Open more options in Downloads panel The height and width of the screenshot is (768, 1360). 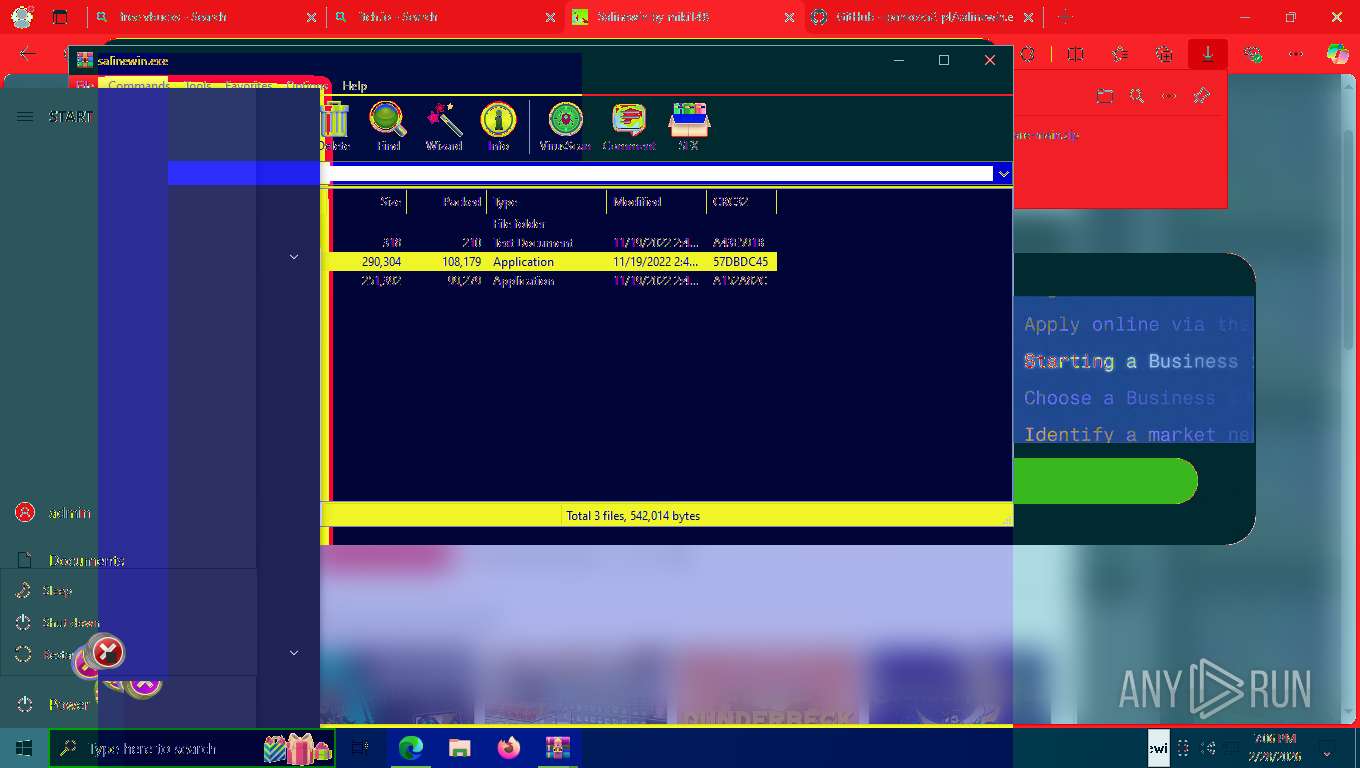1169,96
